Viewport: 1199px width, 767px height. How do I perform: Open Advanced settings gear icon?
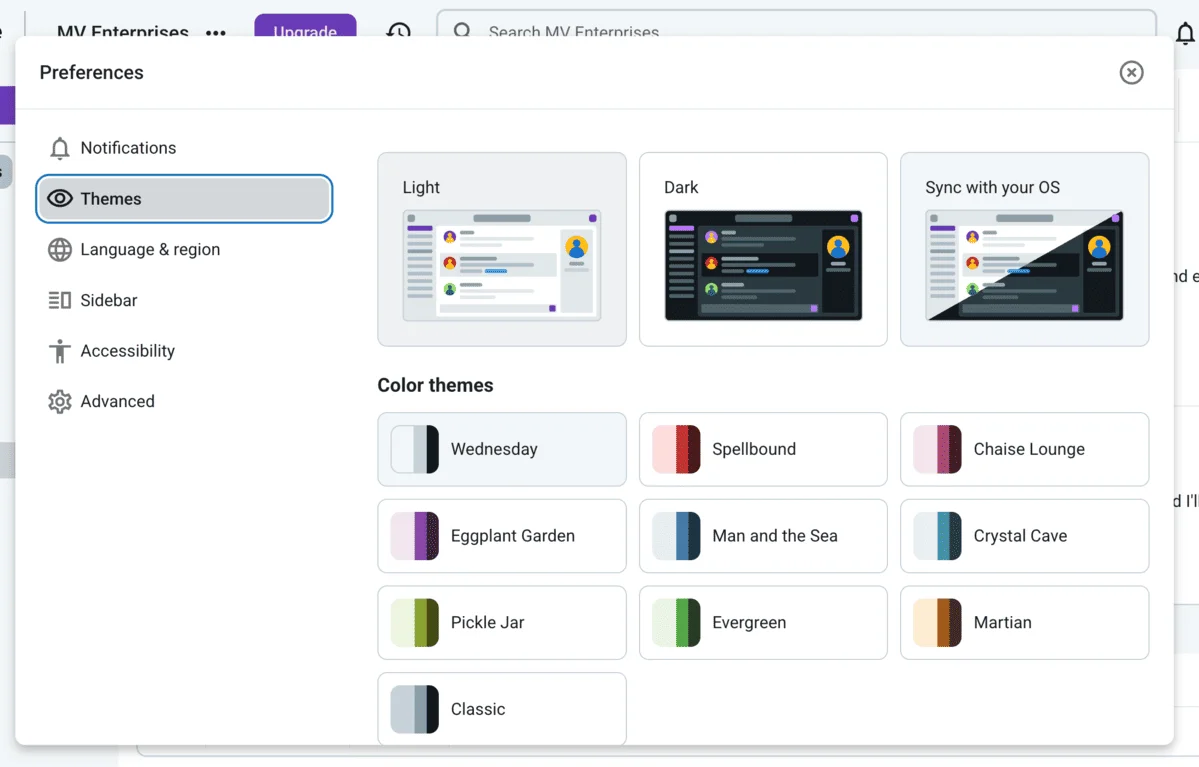click(x=60, y=401)
